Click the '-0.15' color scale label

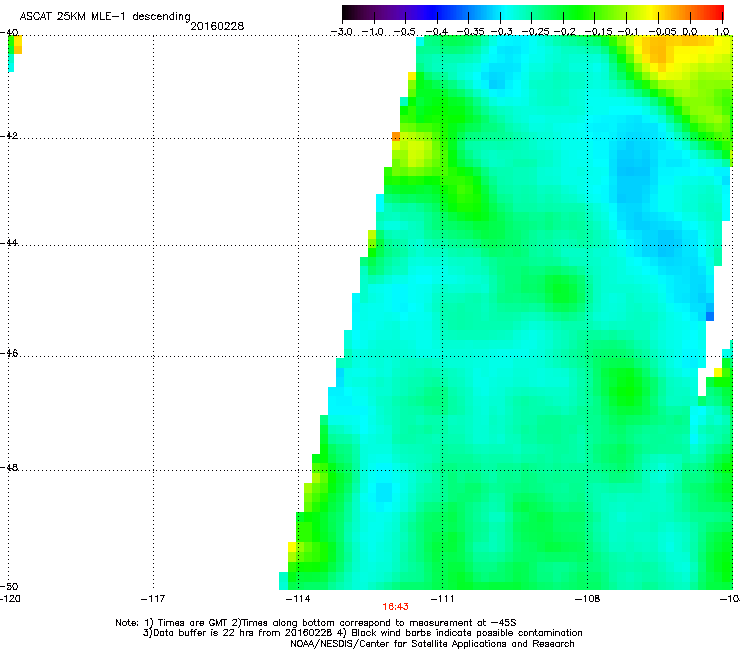click(x=598, y=32)
